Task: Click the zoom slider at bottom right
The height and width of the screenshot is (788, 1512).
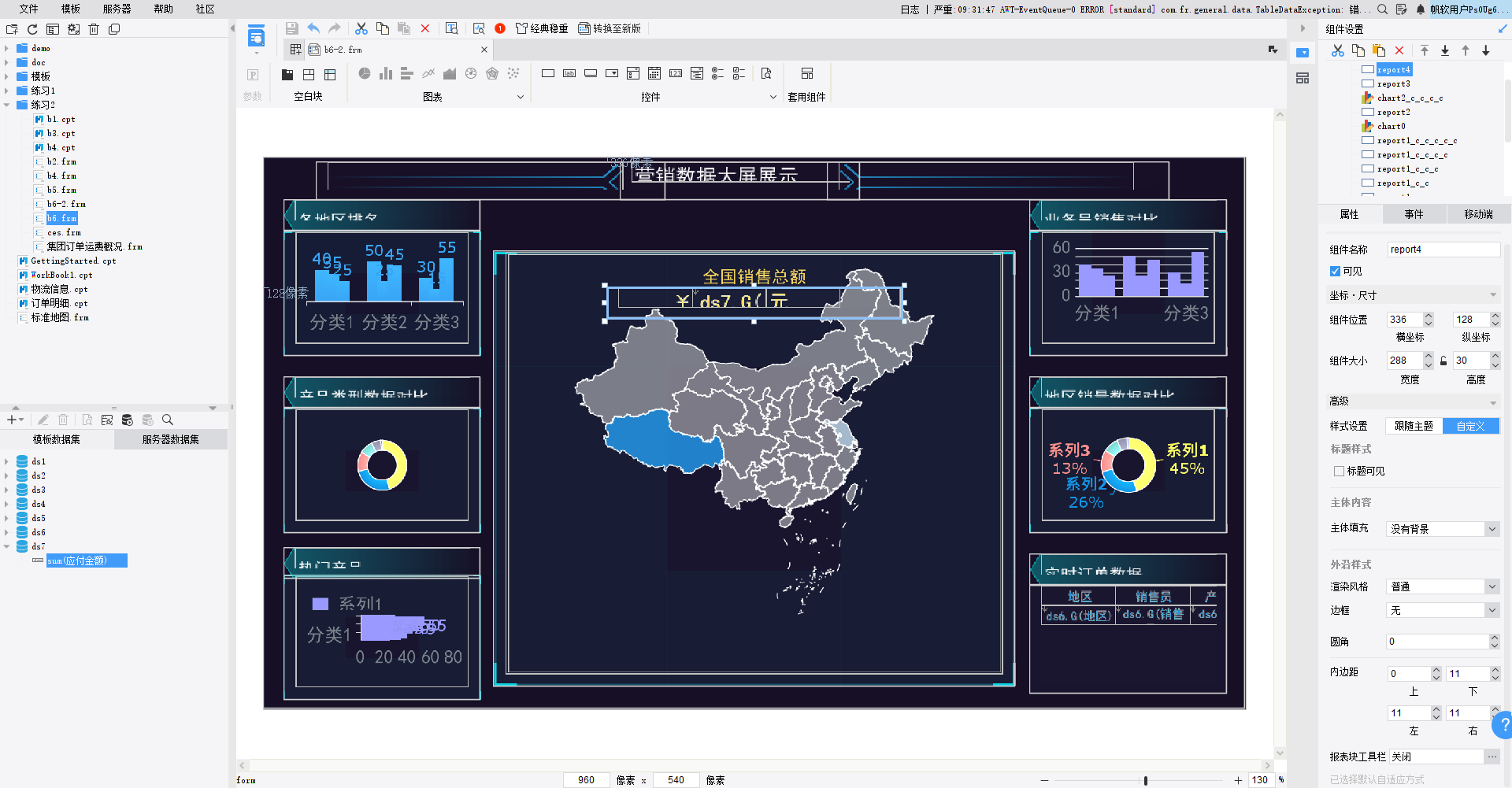Action: (1145, 780)
